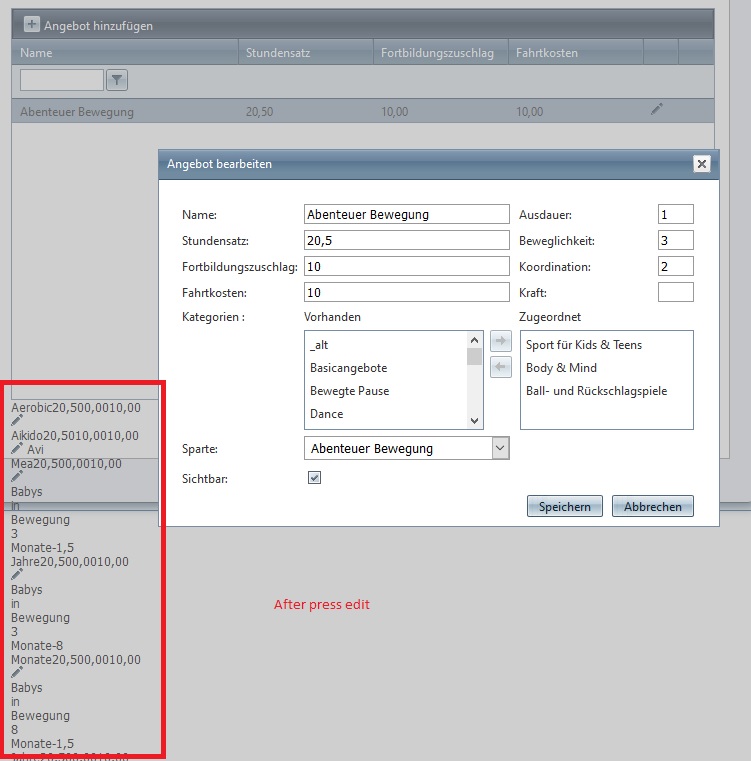Sort by Stundensatz column header
751x761 pixels.
(278, 52)
